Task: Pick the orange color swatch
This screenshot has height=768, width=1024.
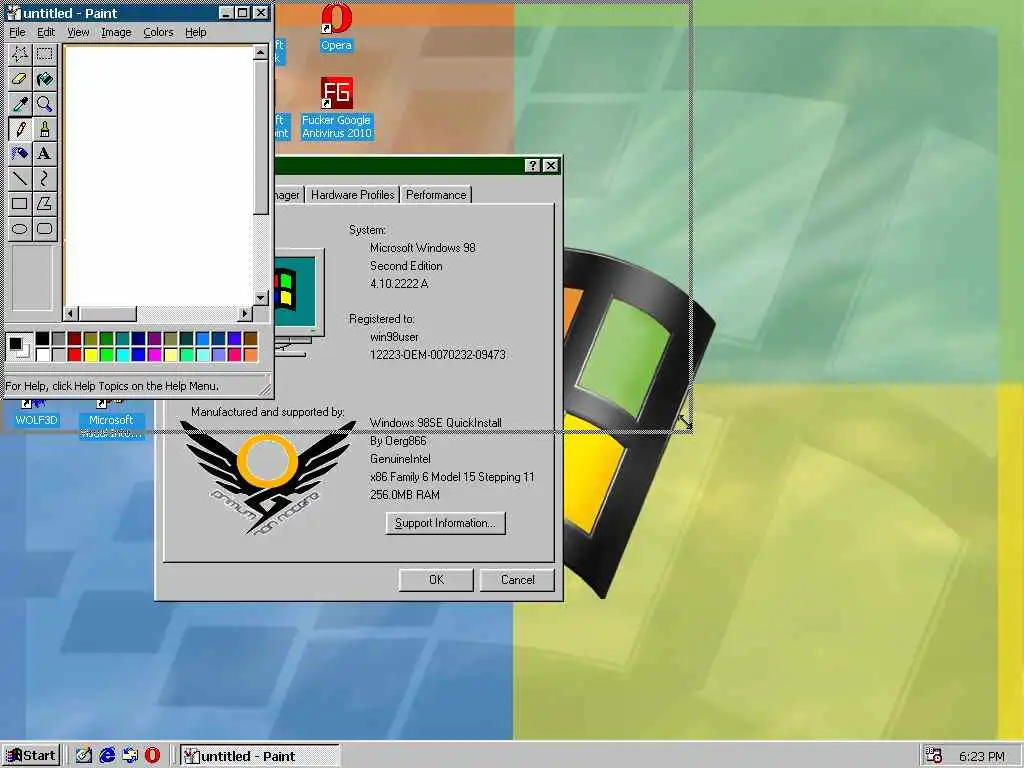Action: click(251, 355)
